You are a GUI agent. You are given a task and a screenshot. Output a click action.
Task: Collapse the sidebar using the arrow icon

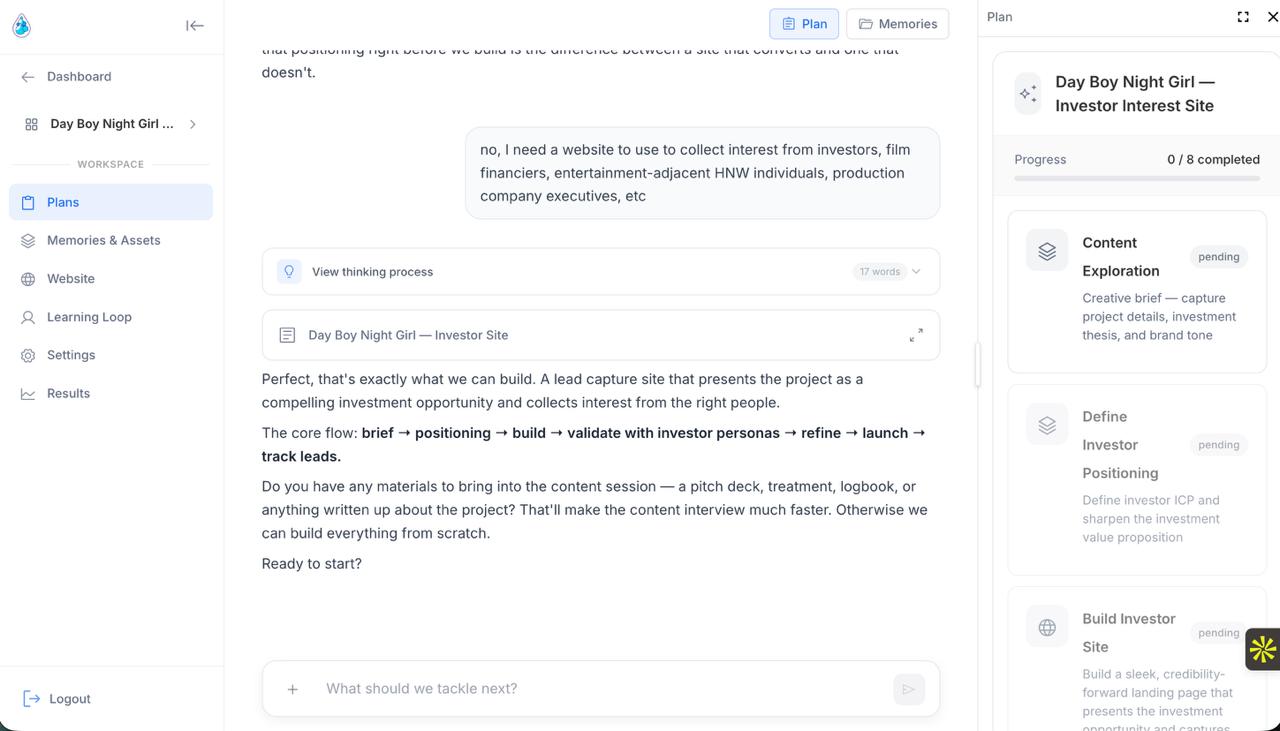coord(195,25)
